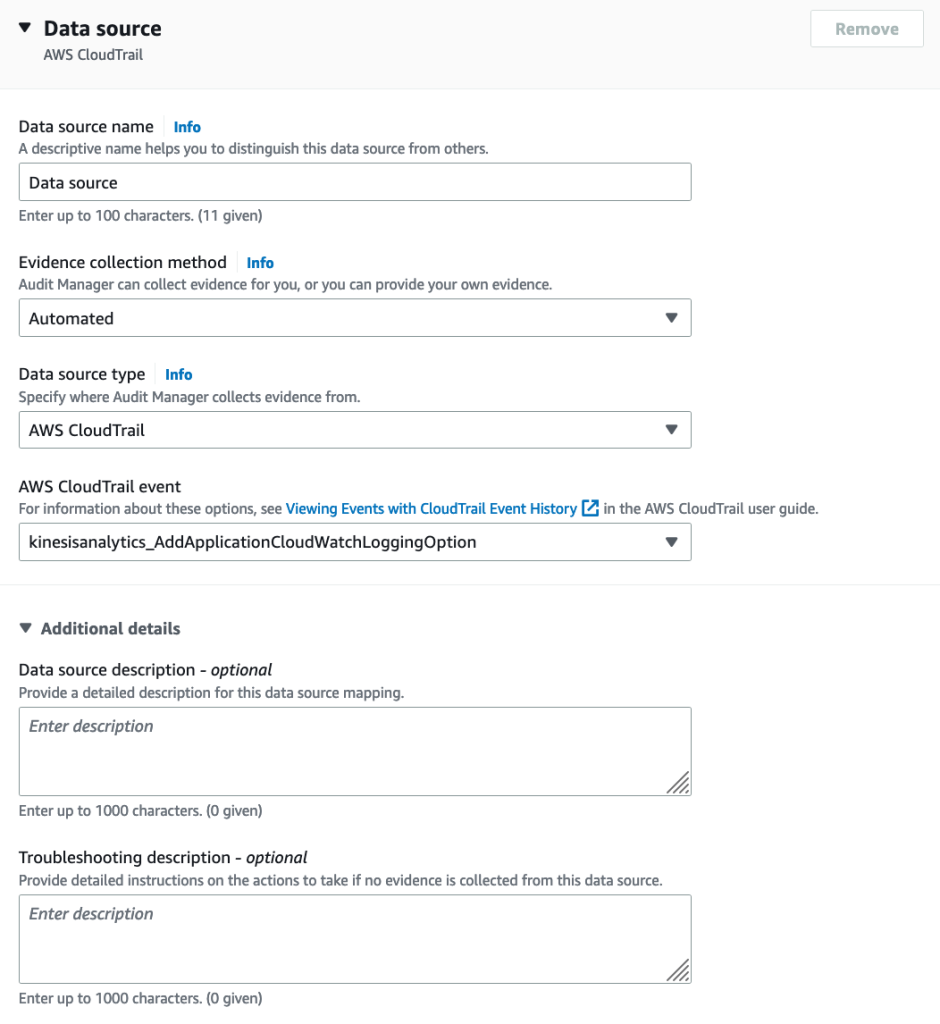
Task: Open the Evidence collection method Info link
Action: [x=259, y=262]
